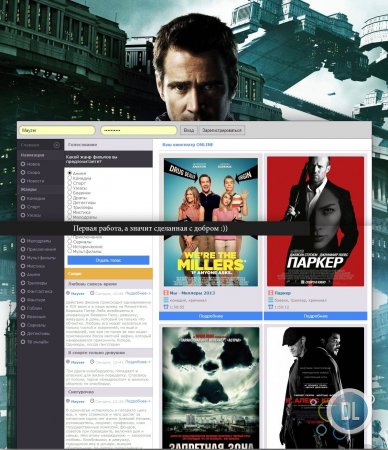Click the username login field

click(57, 130)
